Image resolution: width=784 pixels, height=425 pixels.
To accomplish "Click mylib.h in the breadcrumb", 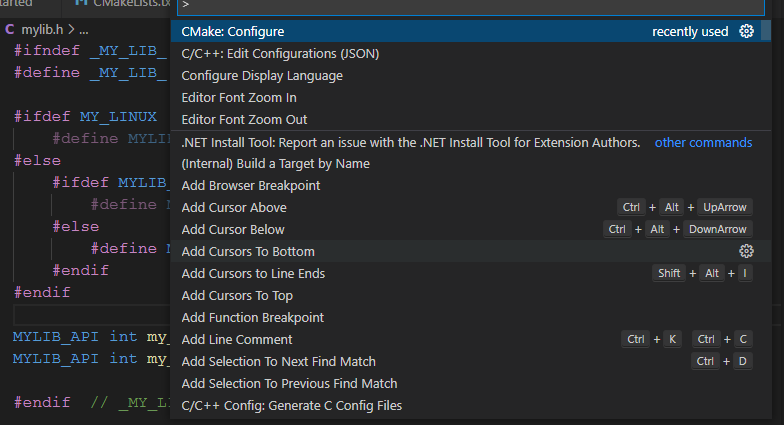I will click(x=42, y=30).
